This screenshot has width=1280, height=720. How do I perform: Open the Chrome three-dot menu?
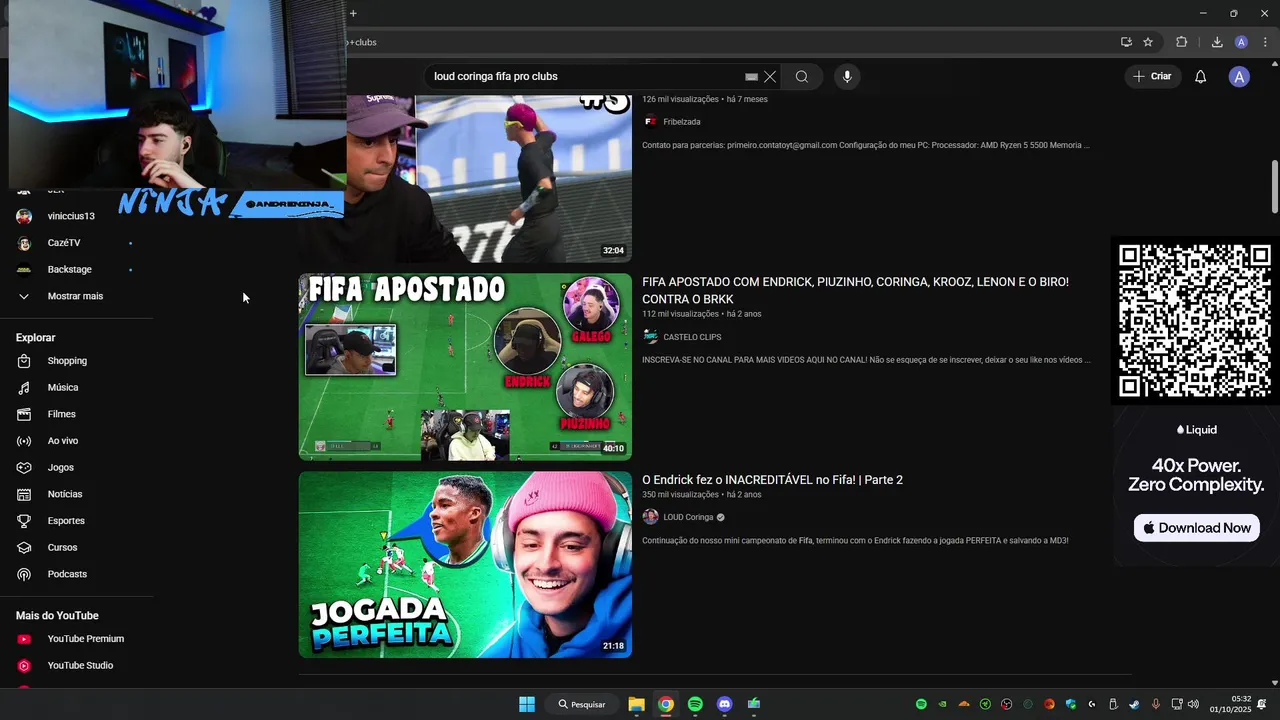tap(1265, 42)
